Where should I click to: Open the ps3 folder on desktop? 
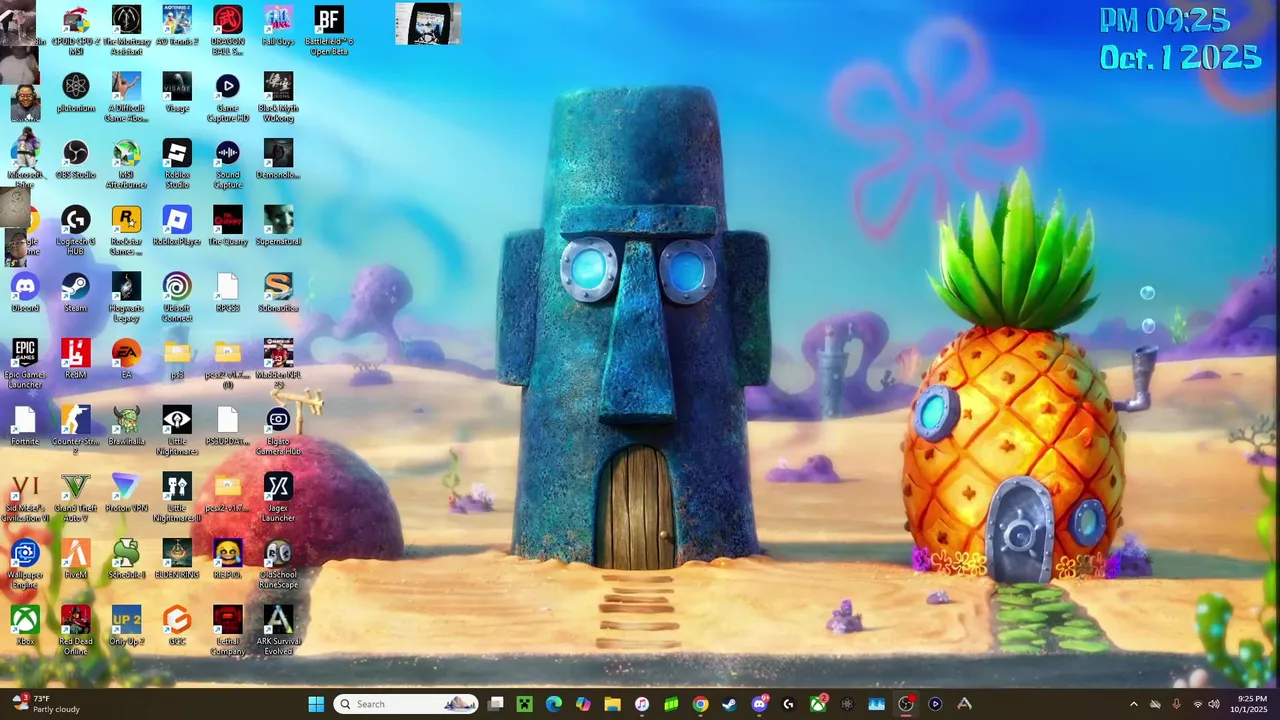[x=177, y=360]
